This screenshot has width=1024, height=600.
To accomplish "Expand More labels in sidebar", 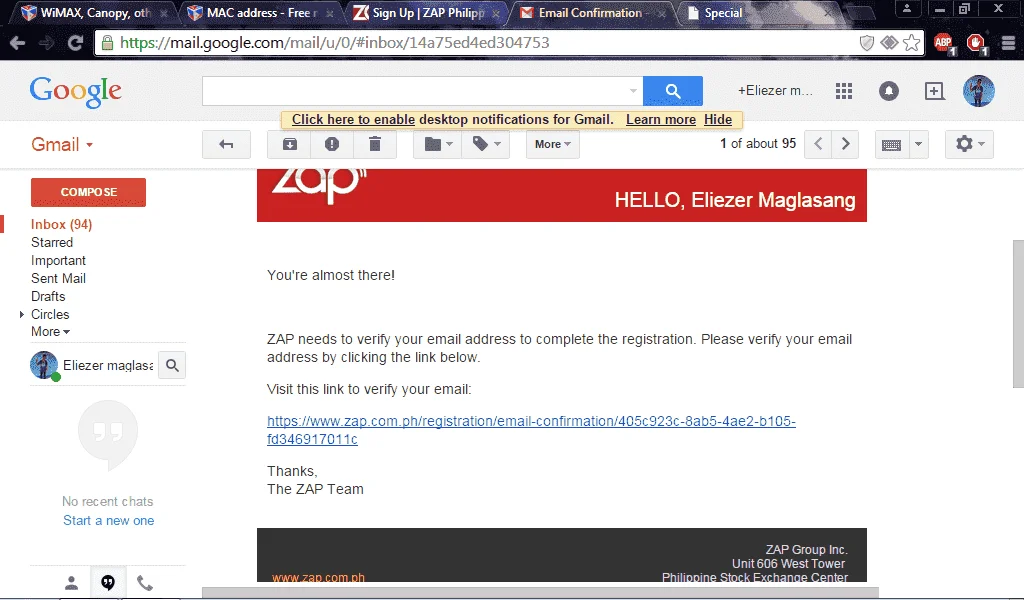I will pyautogui.click(x=50, y=332).
